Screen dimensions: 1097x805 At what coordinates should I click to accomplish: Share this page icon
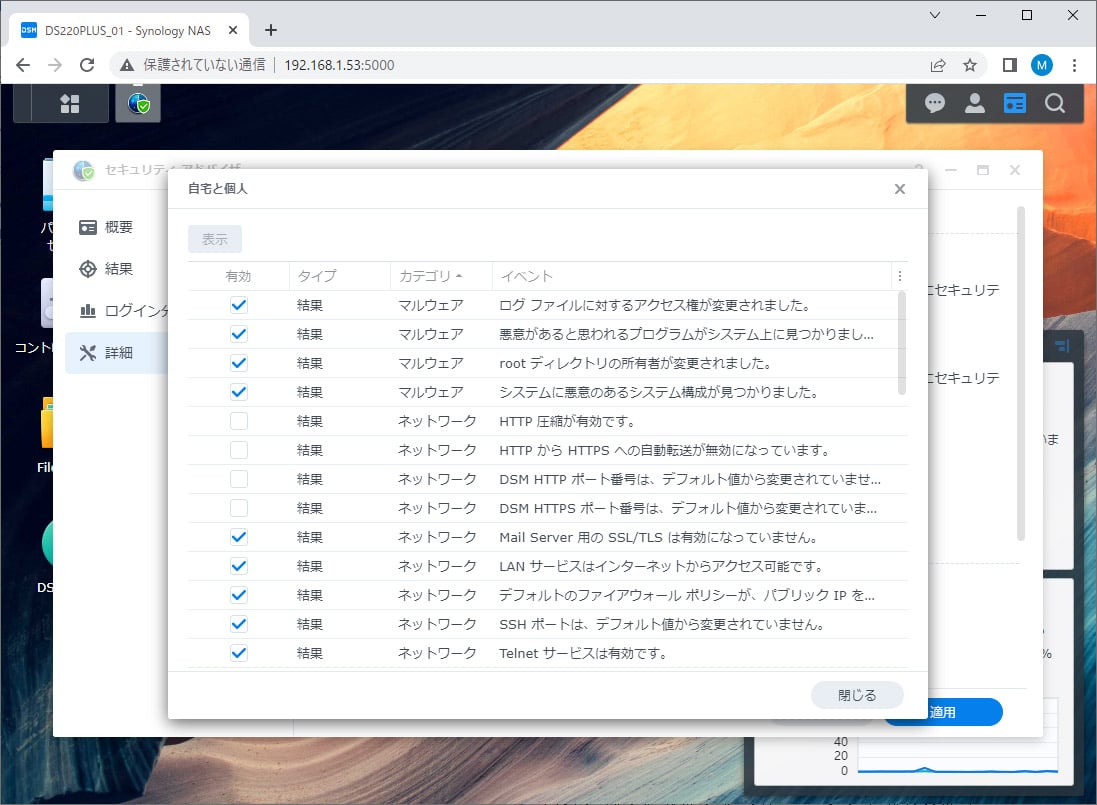(x=937, y=65)
